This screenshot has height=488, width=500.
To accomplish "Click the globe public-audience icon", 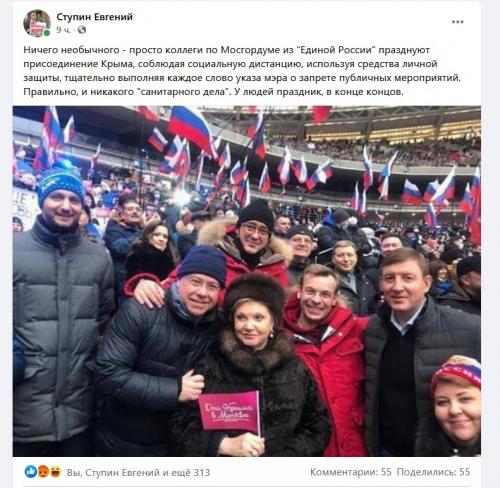I will pyautogui.click(x=82, y=30).
